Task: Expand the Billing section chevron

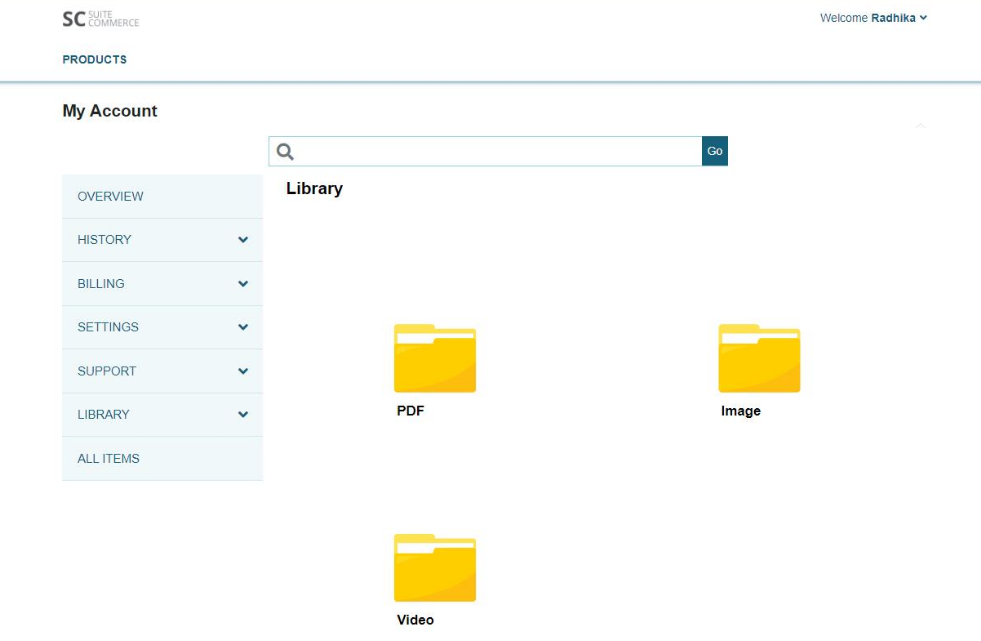Action: click(242, 284)
